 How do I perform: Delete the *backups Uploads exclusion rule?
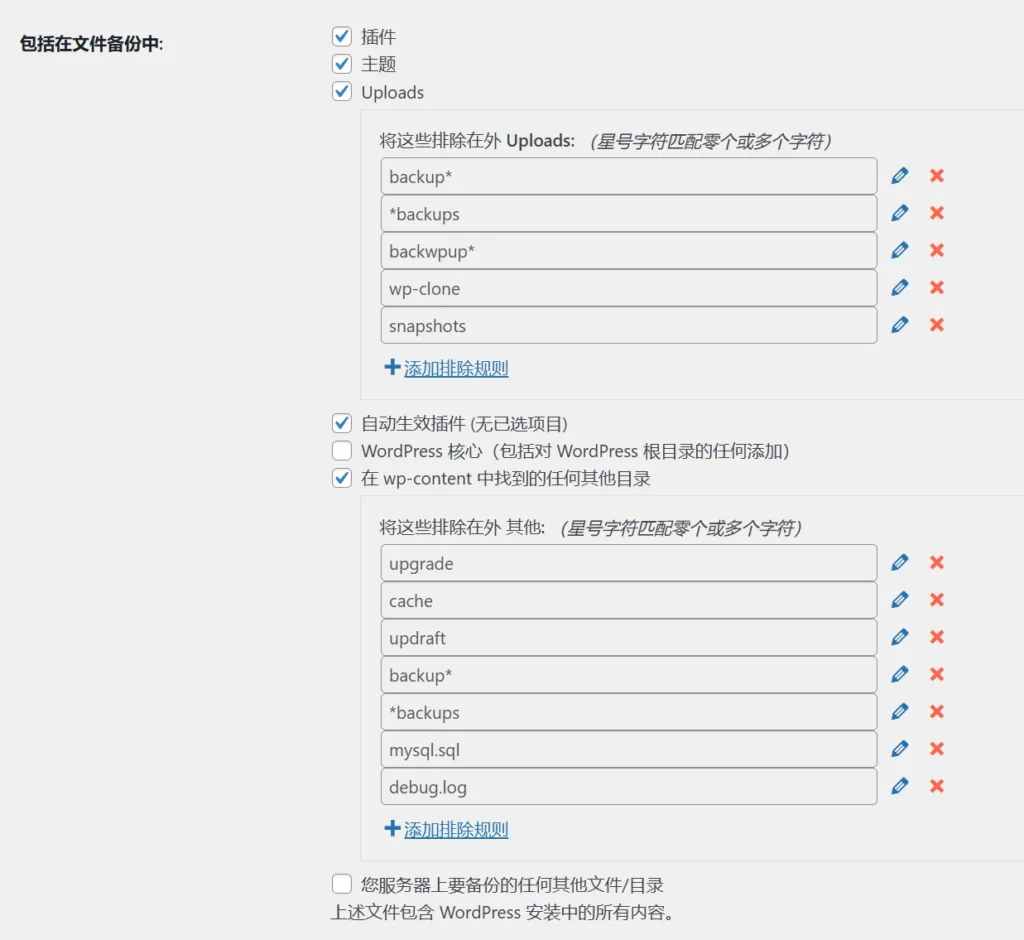point(936,212)
